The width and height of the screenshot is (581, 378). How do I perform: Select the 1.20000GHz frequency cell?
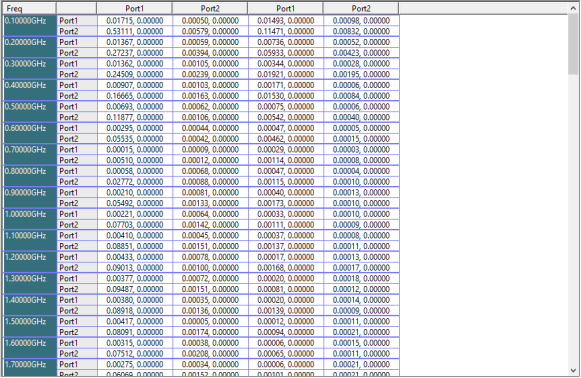click(30, 262)
